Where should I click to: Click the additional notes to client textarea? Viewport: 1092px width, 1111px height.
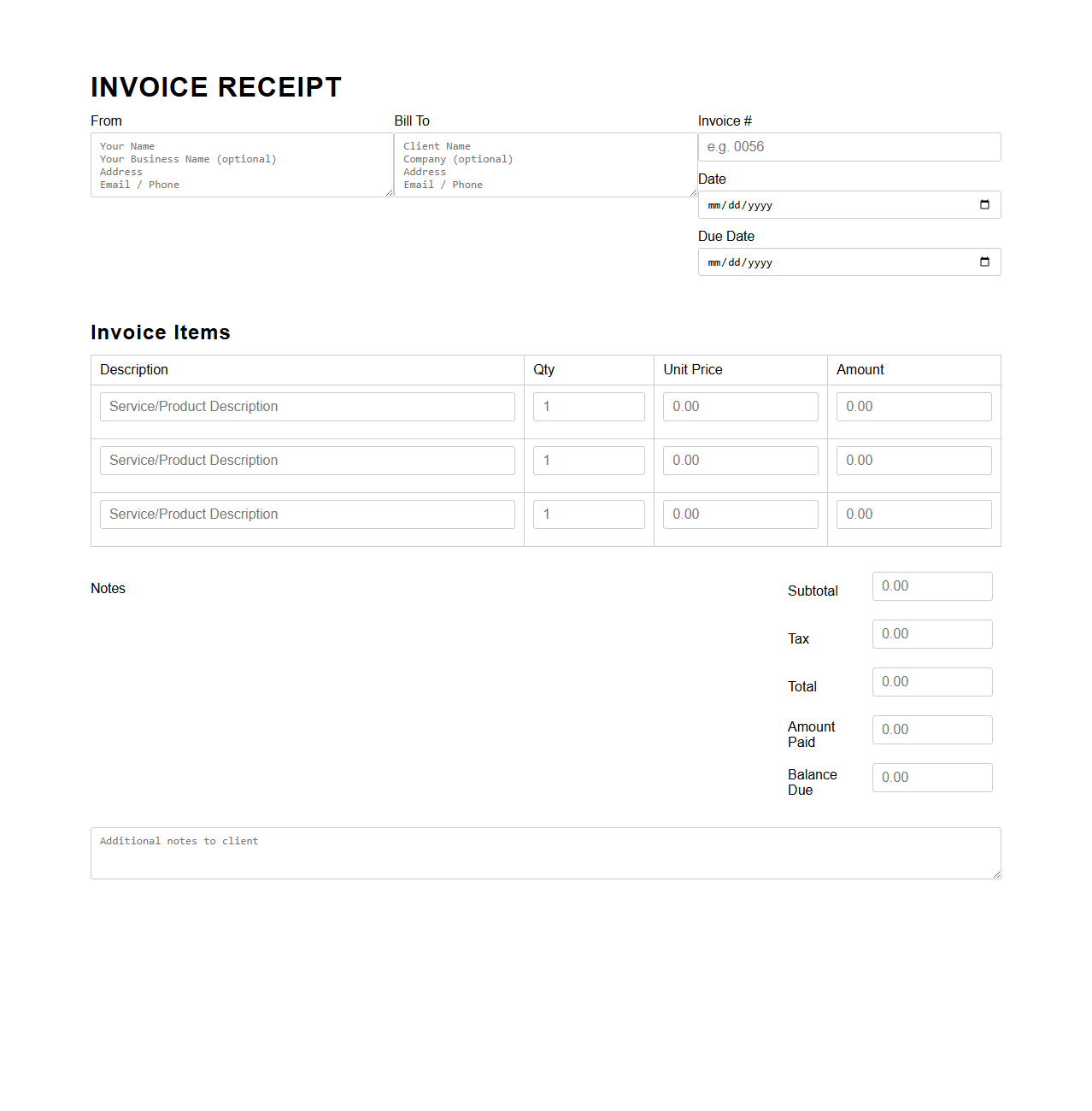[x=545, y=852]
